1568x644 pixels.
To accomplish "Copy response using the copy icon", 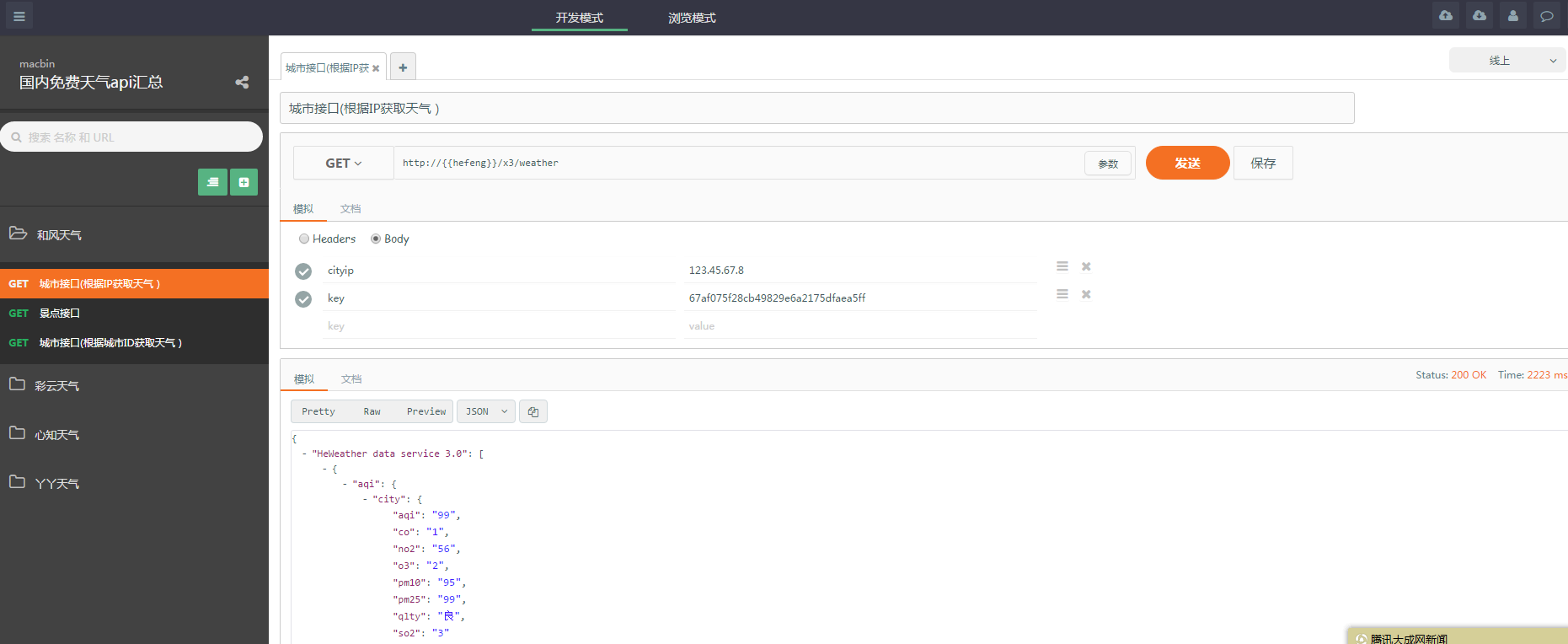I will [x=533, y=411].
